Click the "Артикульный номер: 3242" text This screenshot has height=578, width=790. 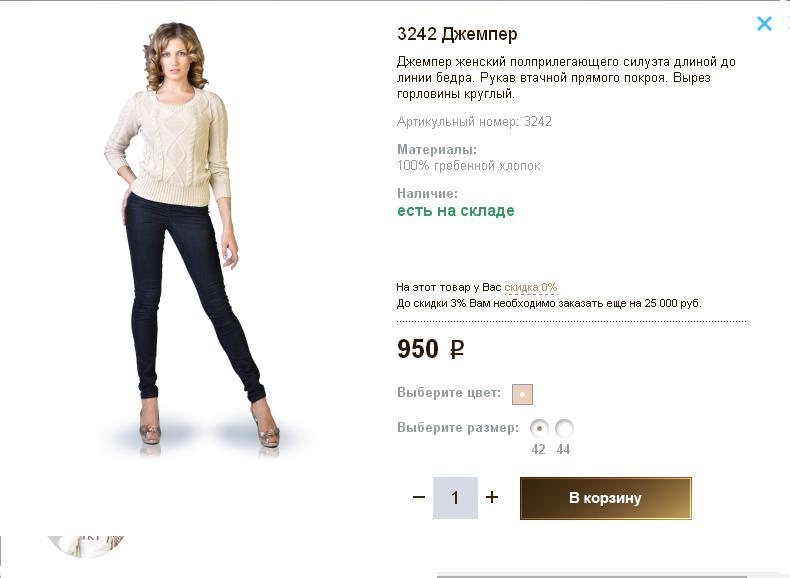474,122
